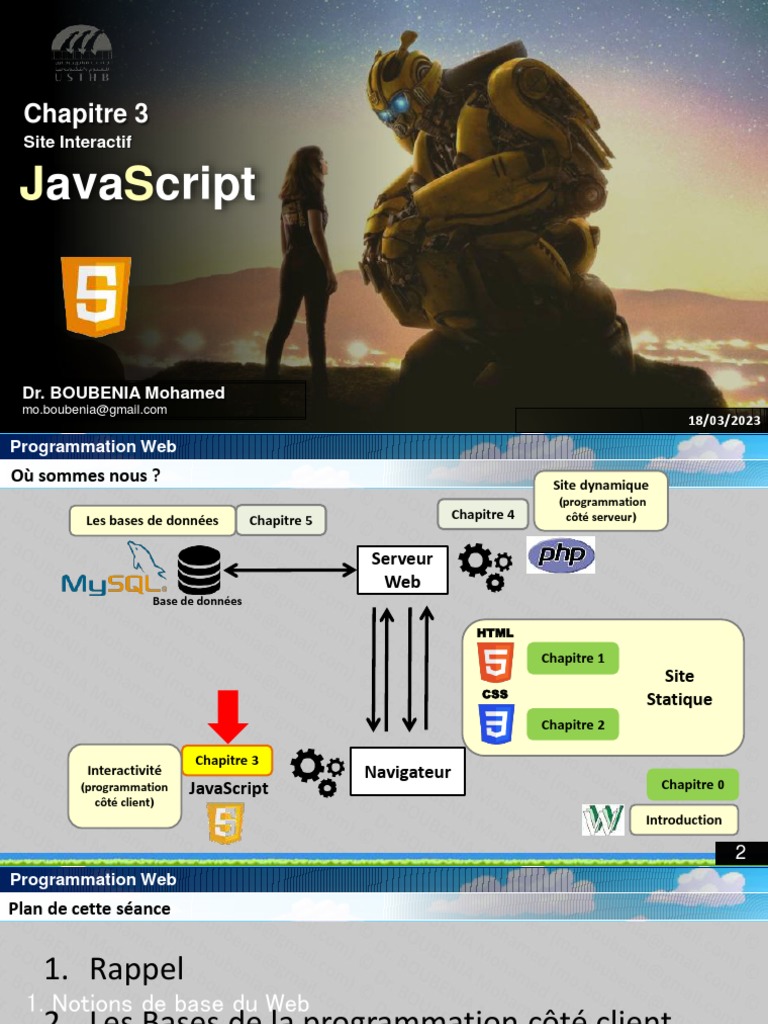Click the red down arrow above Chapitre 3
This screenshot has height=1024, width=768.
coord(228,716)
